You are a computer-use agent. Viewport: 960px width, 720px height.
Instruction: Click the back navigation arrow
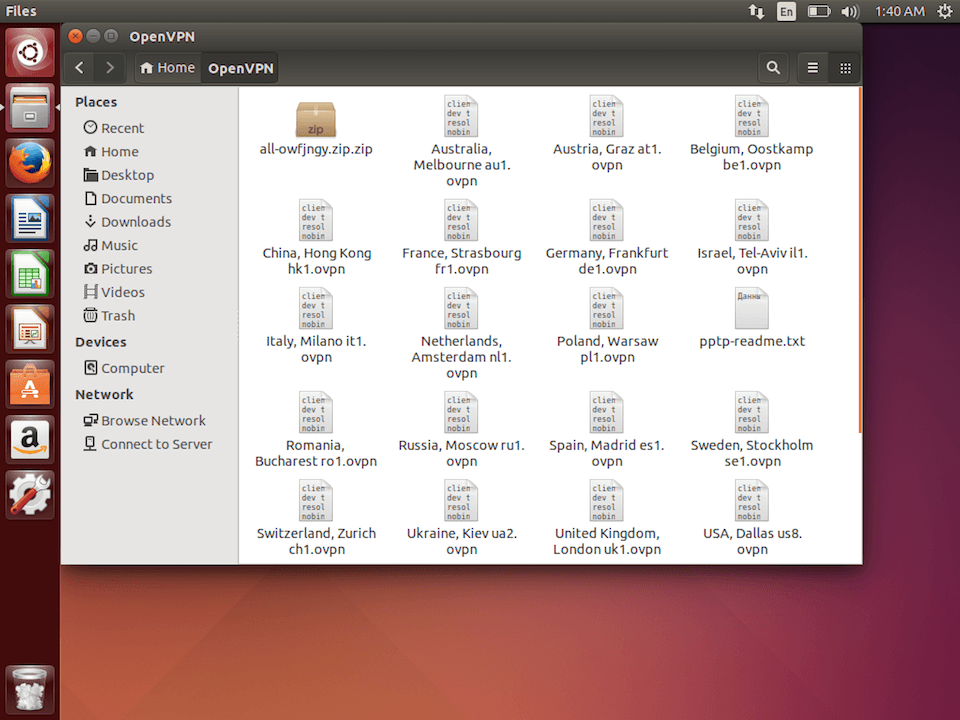(78, 67)
